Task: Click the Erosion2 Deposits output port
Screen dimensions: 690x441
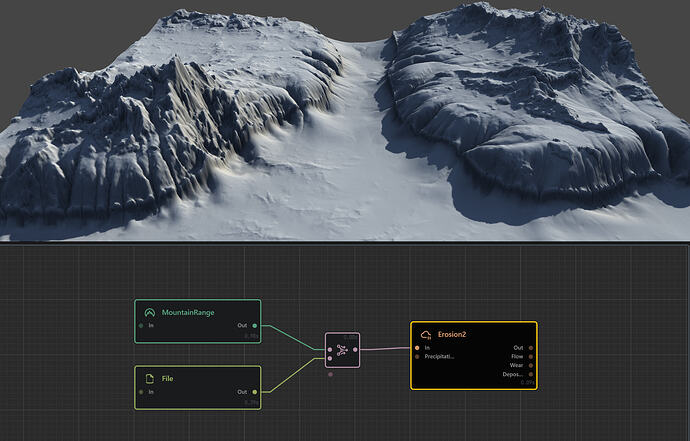Action: [531, 374]
